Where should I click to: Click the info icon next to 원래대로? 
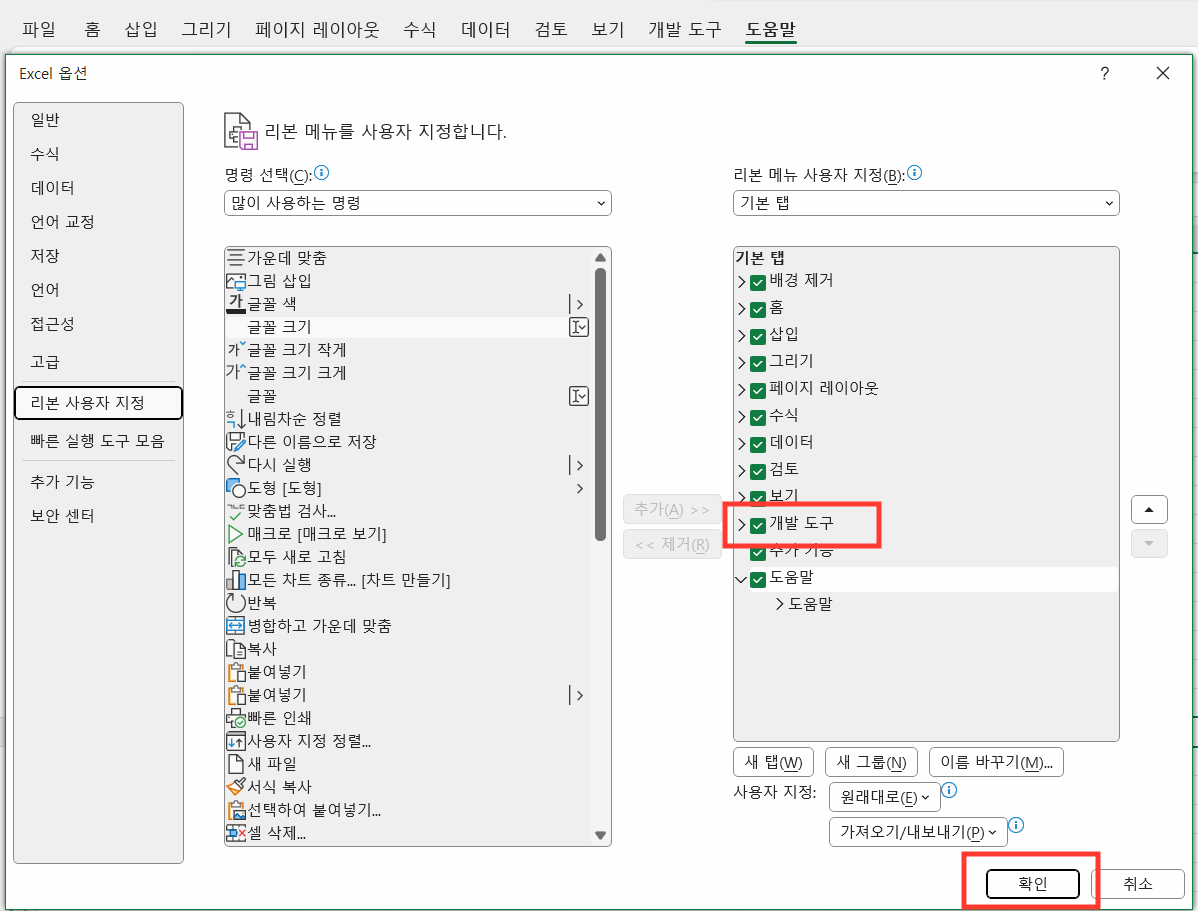950,789
